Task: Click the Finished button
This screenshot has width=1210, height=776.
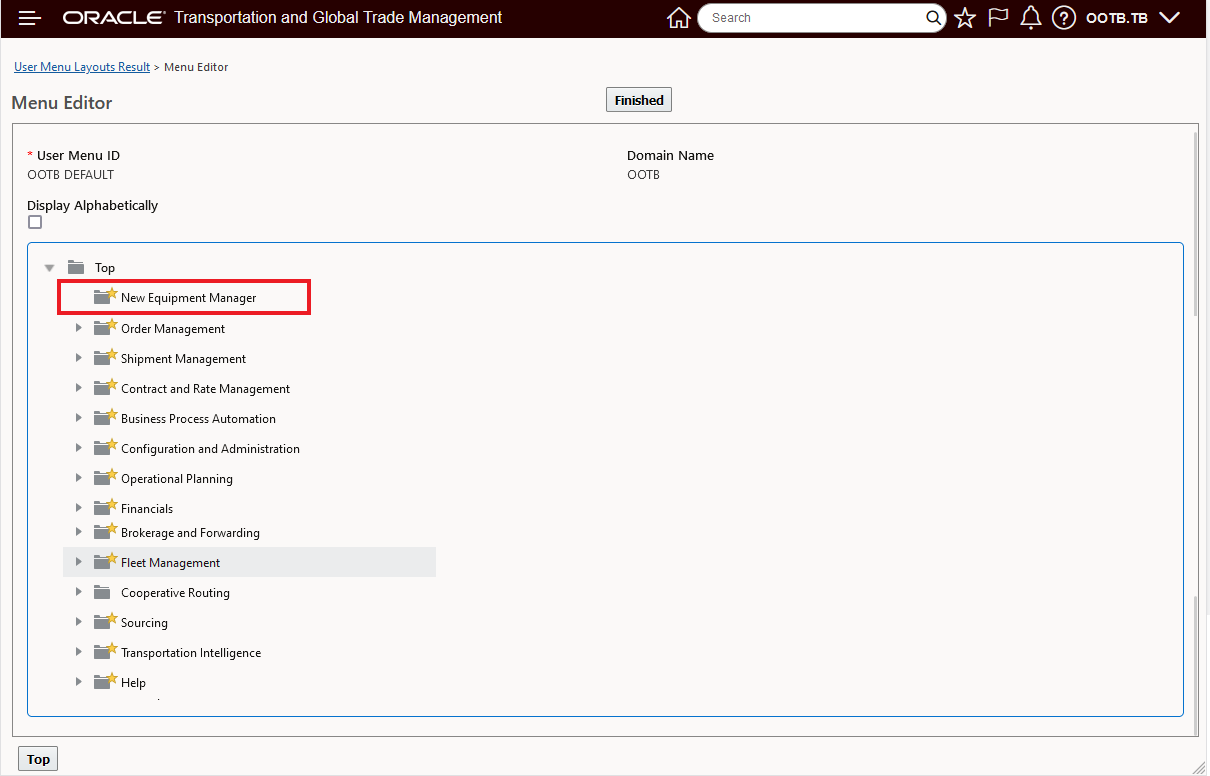Action: tap(639, 100)
